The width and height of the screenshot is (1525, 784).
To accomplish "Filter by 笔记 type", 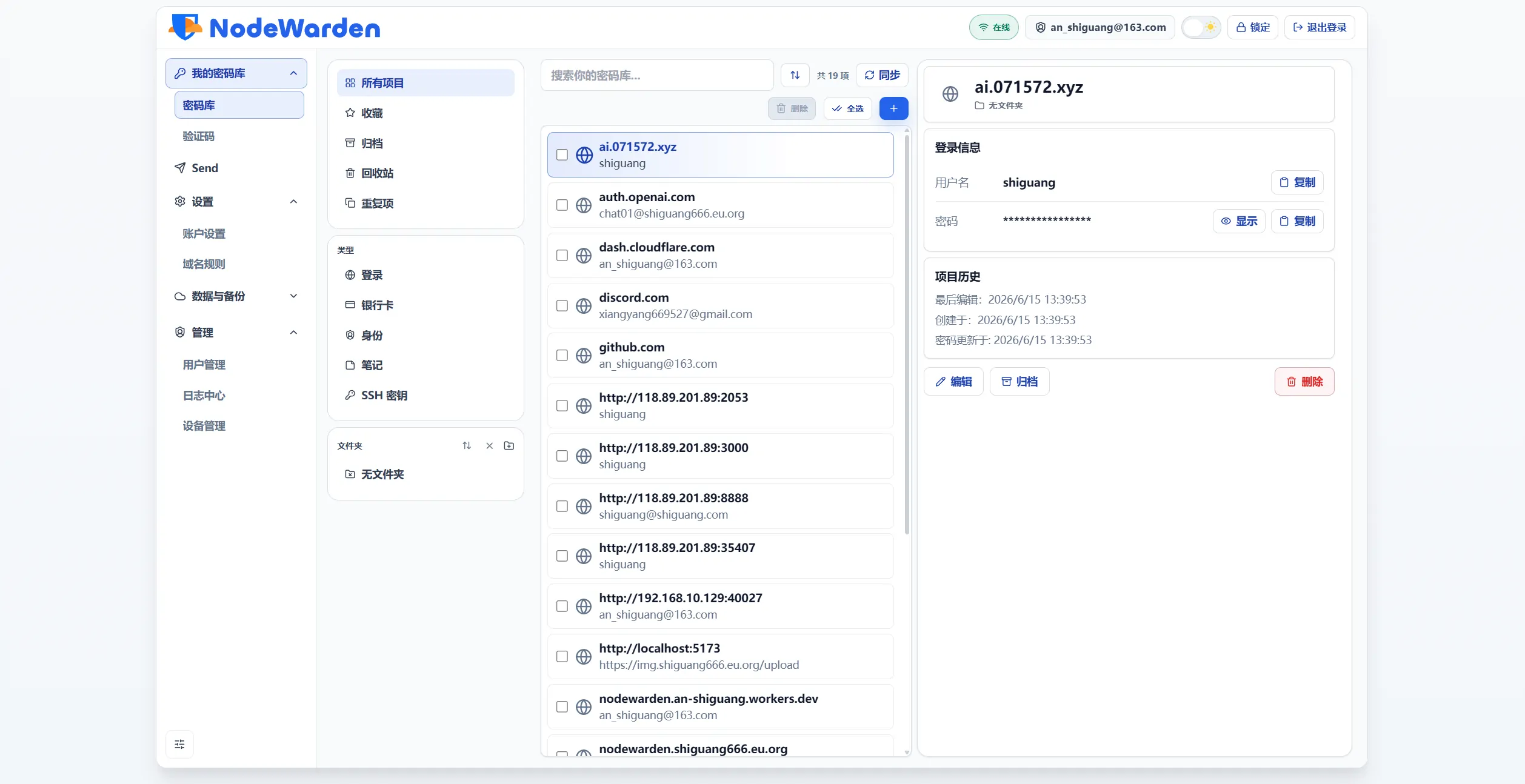I will [x=425, y=365].
